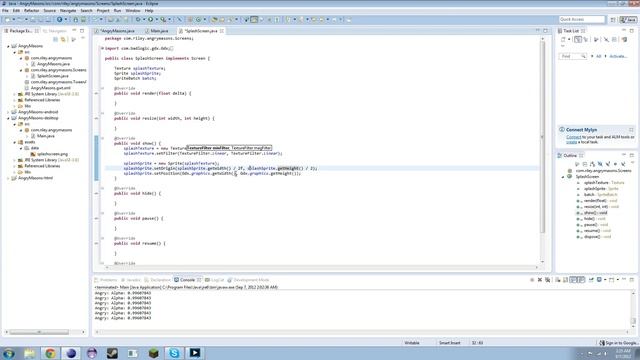Open the Debug button dropdown arrow
The image size is (640, 360).
click(x=144, y=20)
